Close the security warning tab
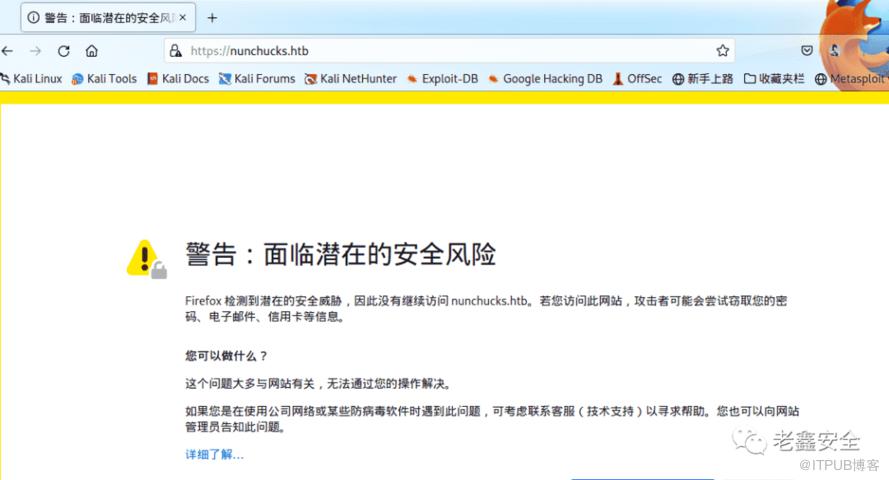Image resolution: width=889 pixels, height=480 pixels. coord(183,18)
